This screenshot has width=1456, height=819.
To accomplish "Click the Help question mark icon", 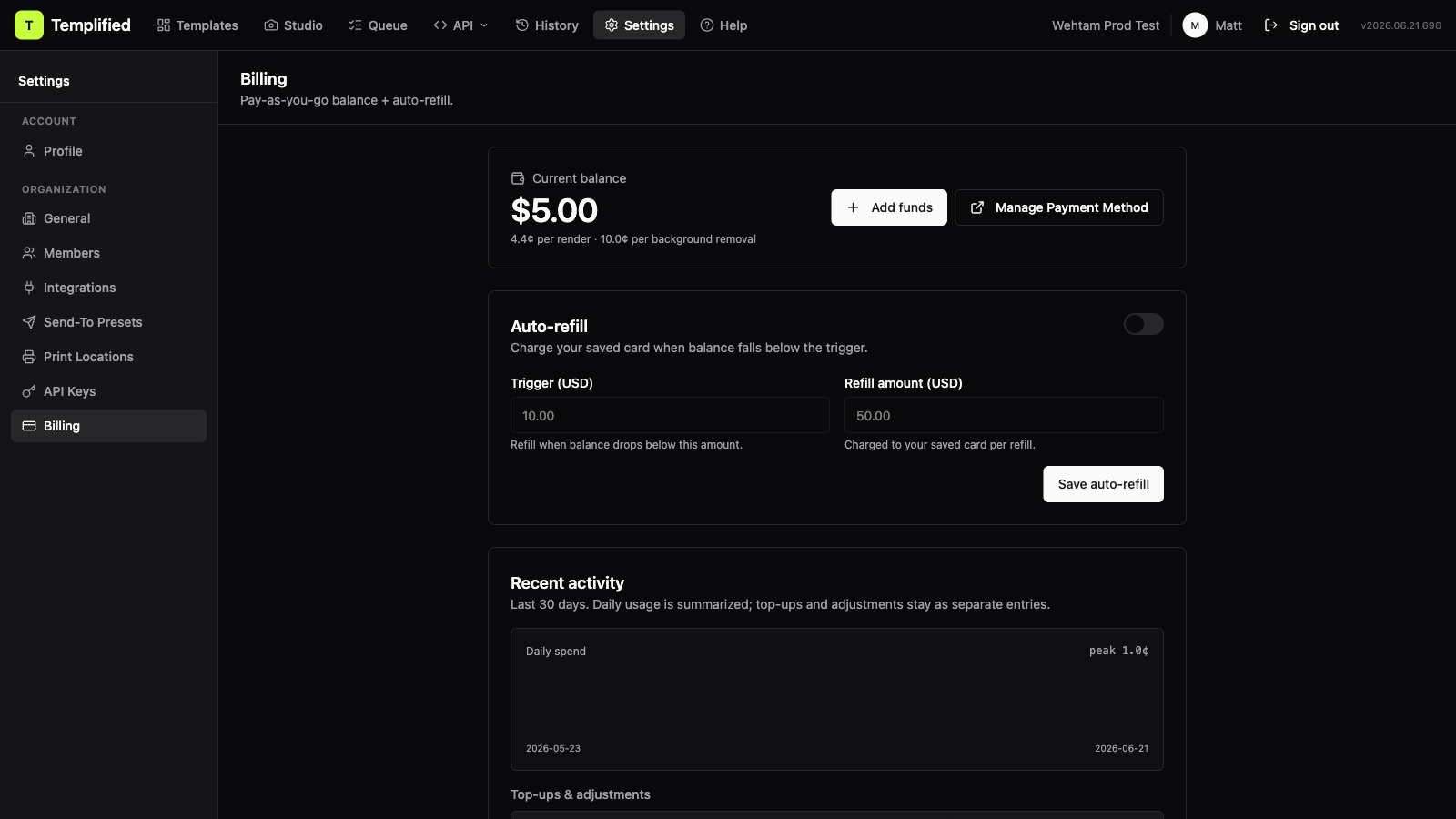I will pos(707,25).
